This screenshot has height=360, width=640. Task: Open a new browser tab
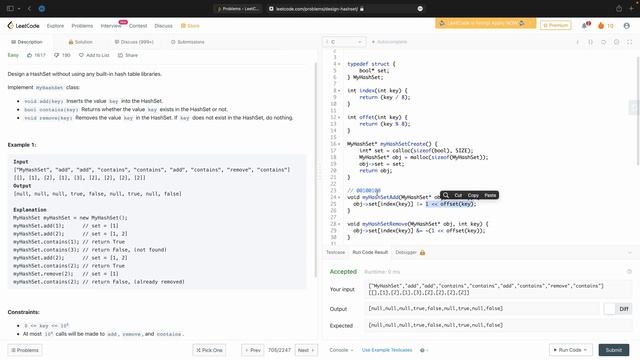(632, 8)
